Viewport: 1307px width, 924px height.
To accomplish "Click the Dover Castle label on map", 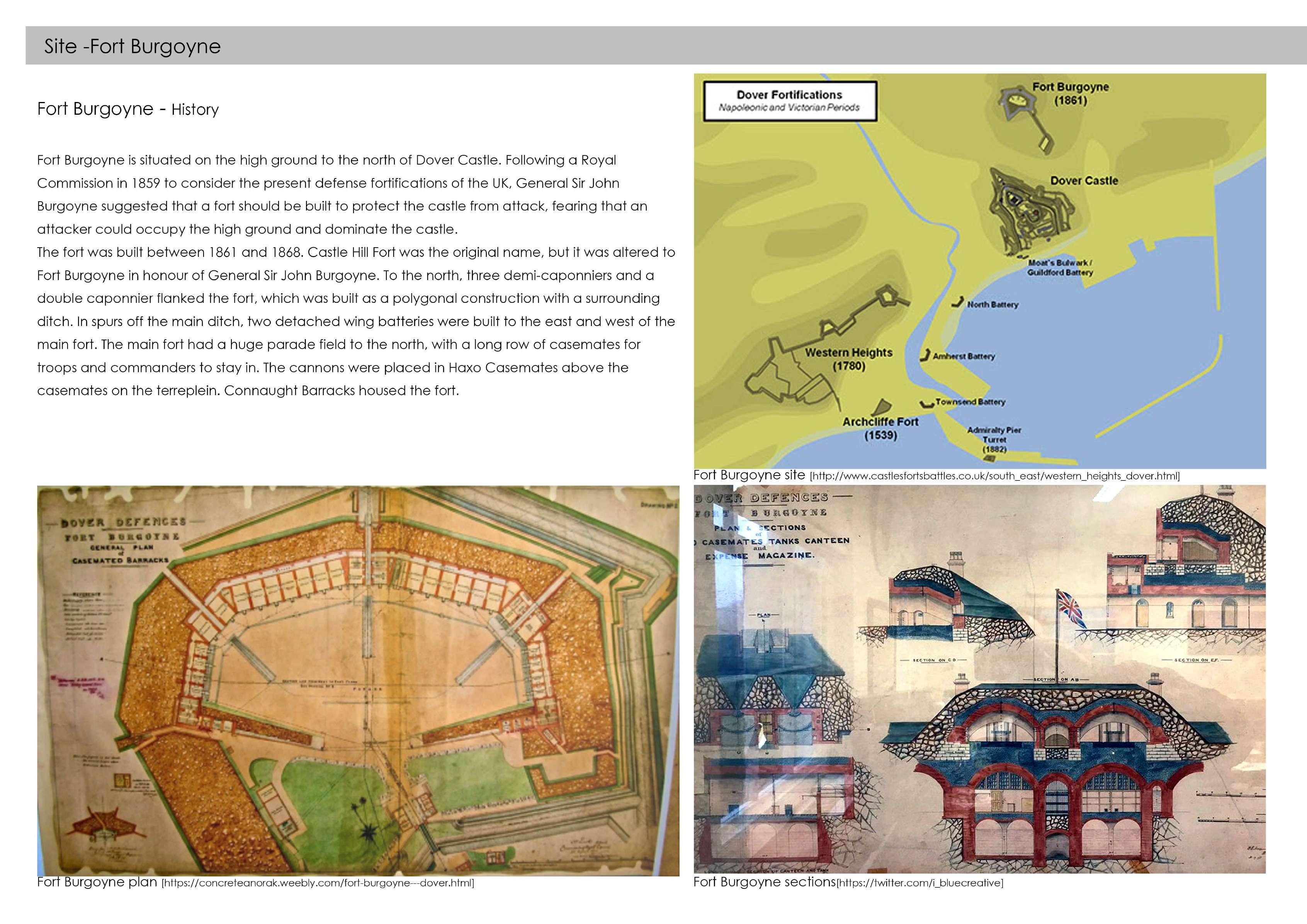I will [x=1084, y=180].
